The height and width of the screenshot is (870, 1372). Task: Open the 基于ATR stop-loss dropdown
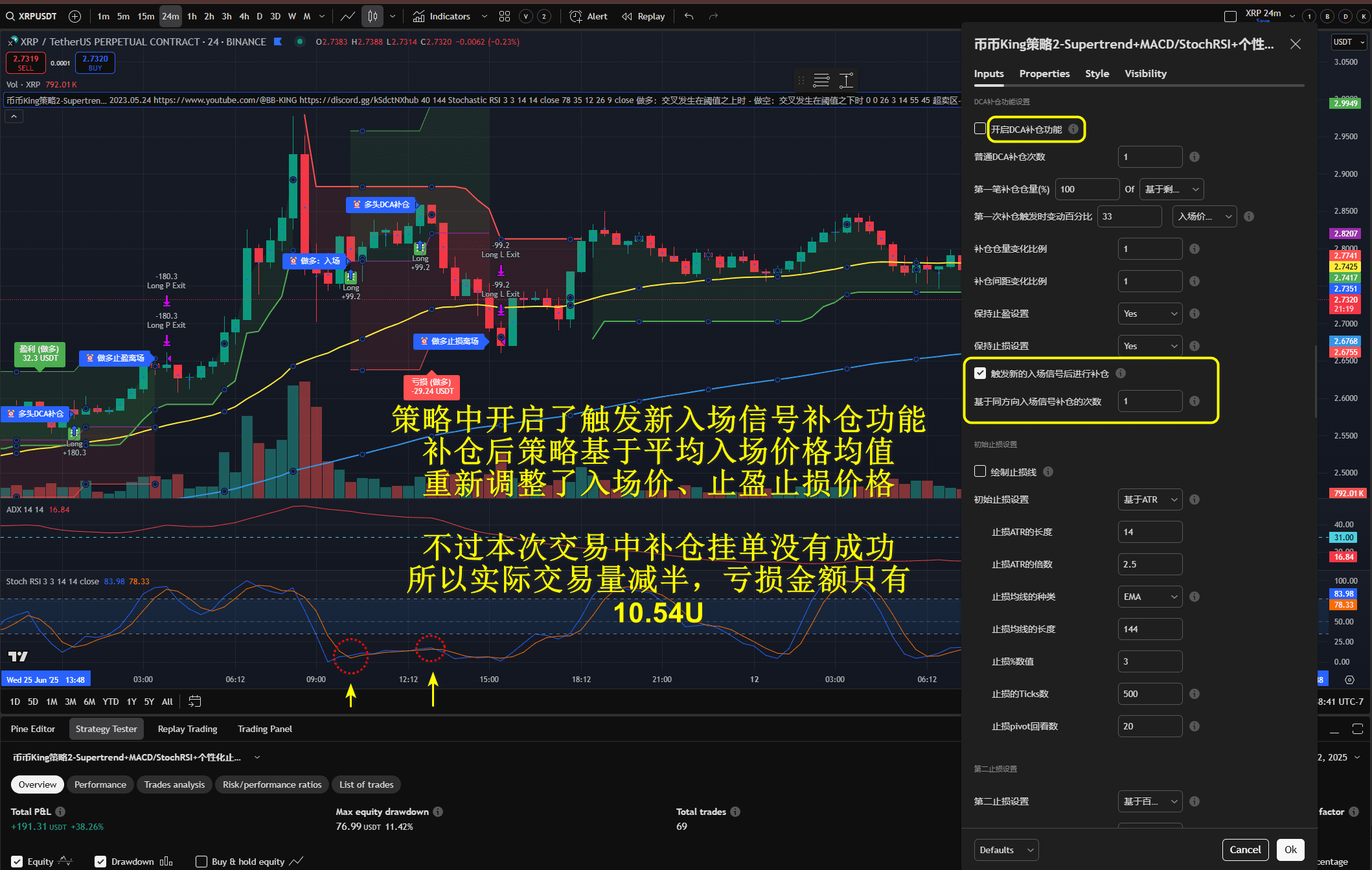click(1150, 499)
